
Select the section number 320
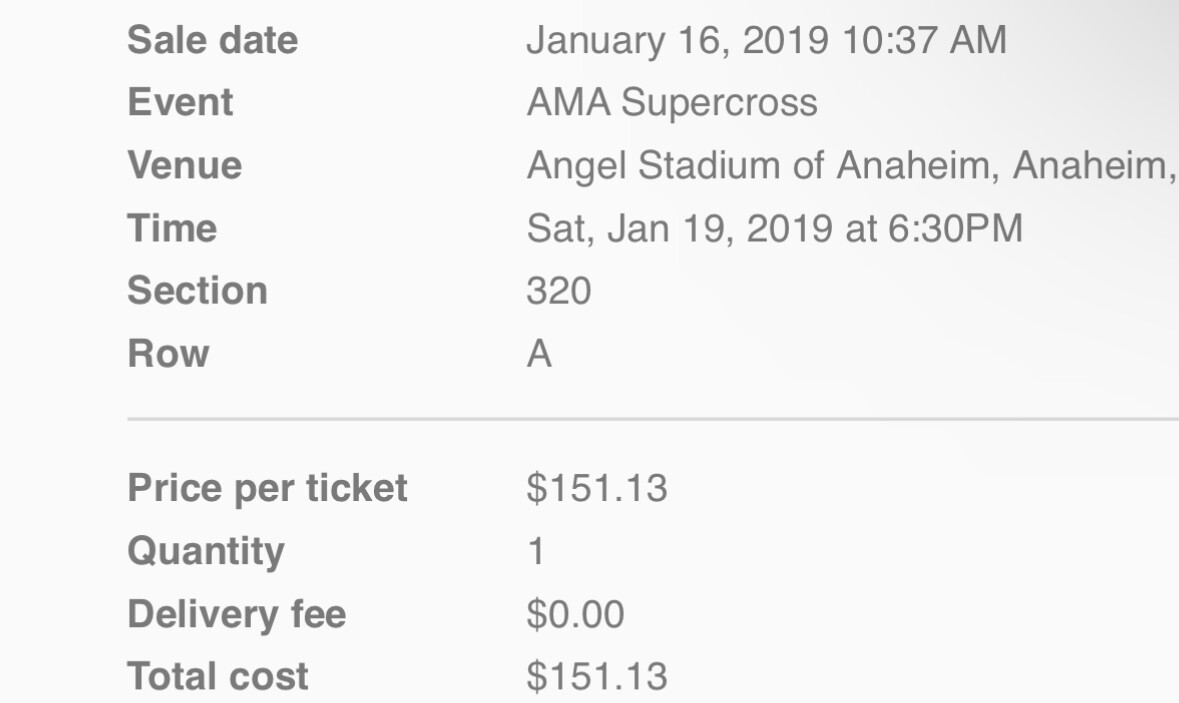558,290
